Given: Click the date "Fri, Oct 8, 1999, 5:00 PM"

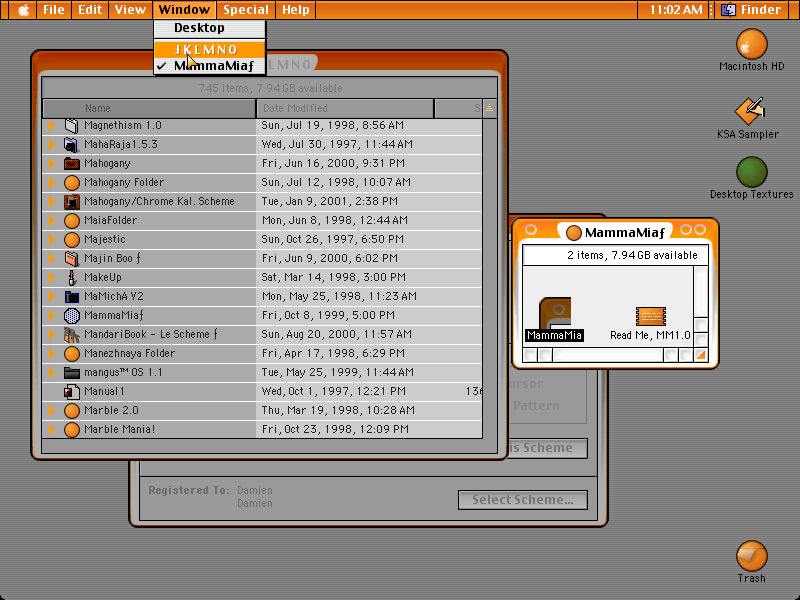Looking at the screenshot, I should 328,315.
